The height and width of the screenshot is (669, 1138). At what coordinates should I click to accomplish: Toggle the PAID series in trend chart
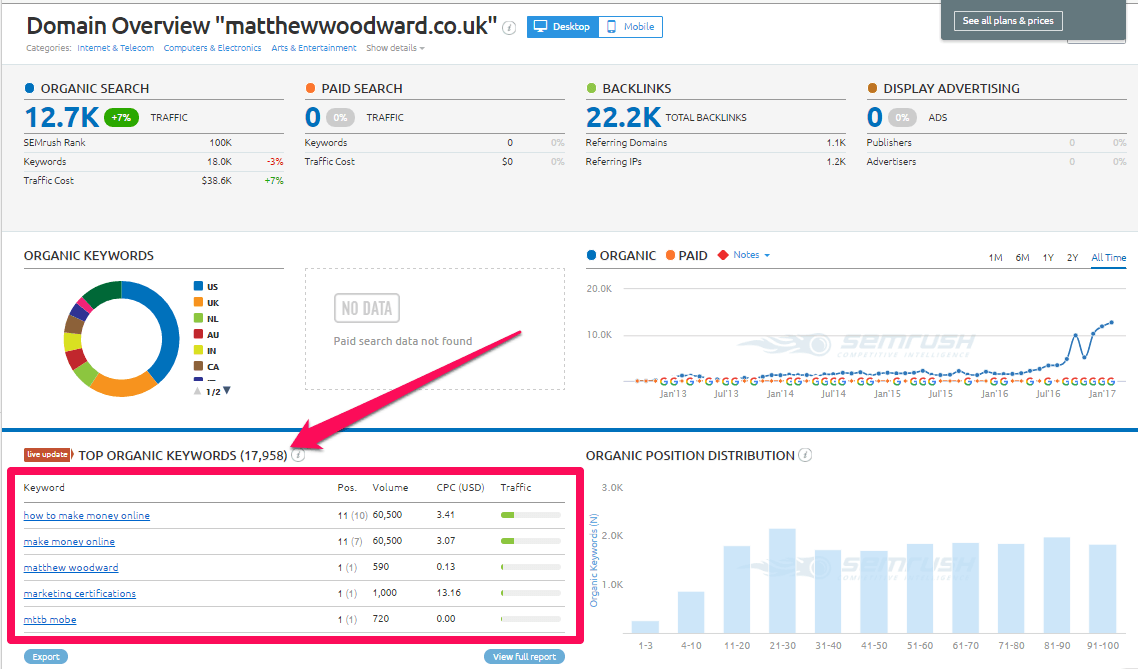687,255
